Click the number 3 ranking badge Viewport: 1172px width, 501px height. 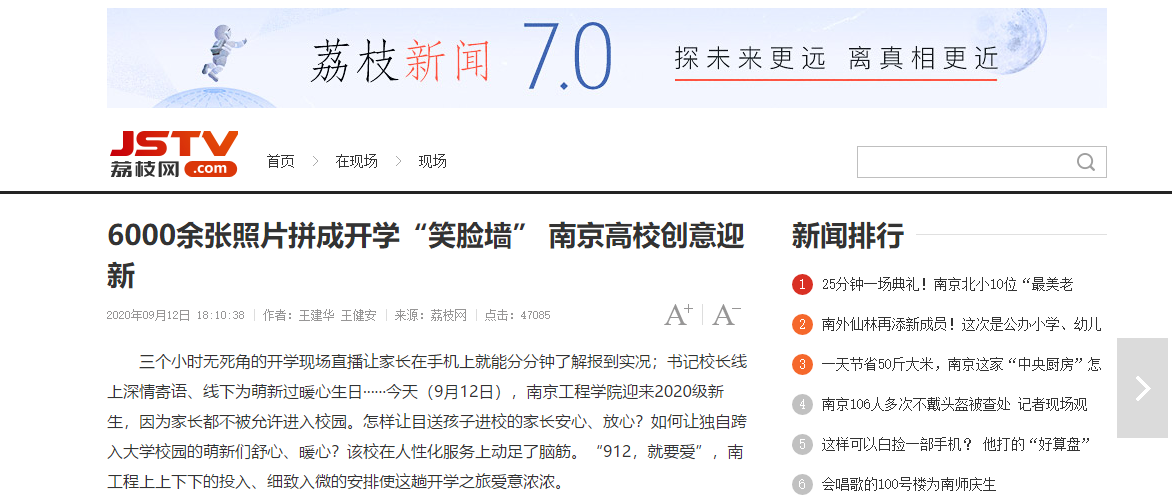[802, 365]
